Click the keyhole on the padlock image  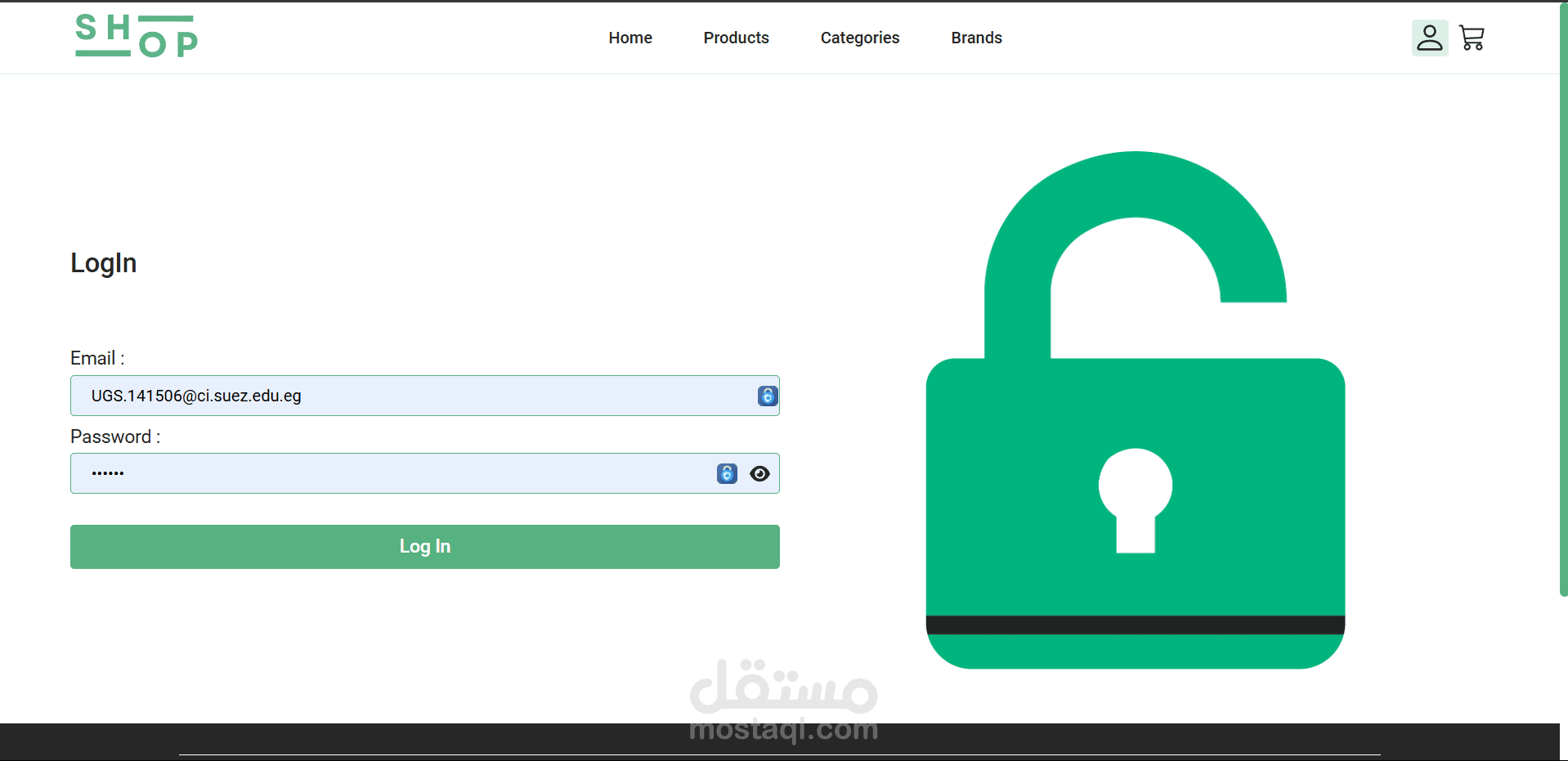click(1136, 500)
